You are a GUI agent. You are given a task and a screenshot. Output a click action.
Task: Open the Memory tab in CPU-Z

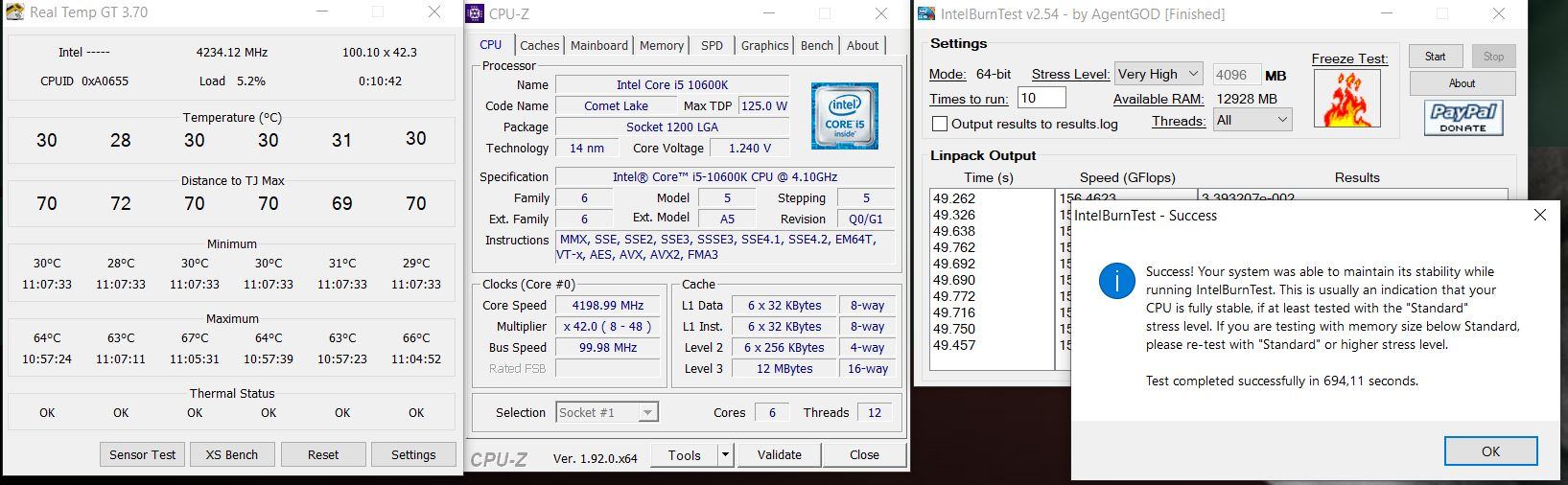point(662,45)
